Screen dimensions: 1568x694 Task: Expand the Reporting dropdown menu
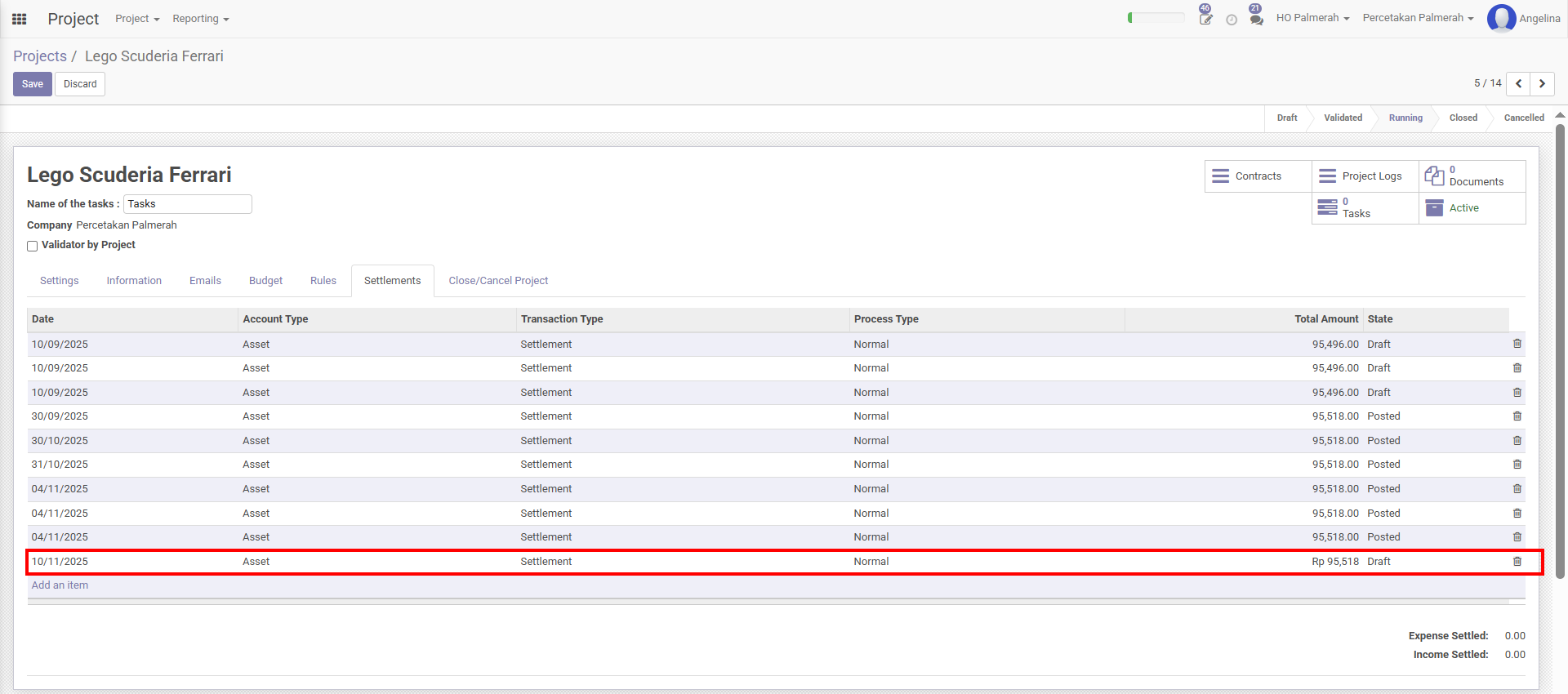[x=200, y=19]
